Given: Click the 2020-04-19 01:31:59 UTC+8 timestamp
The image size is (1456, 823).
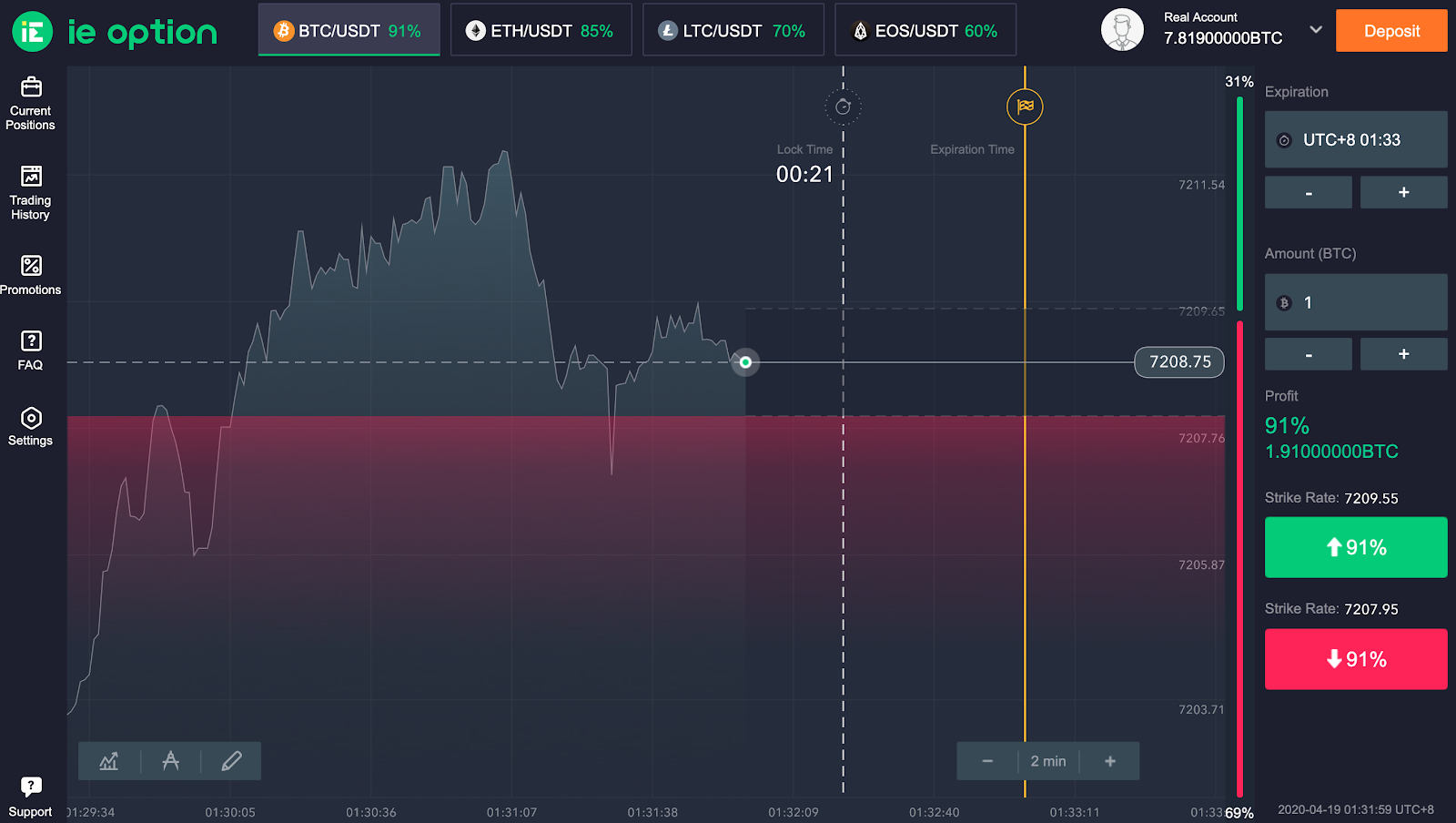Looking at the screenshot, I should tap(1356, 809).
